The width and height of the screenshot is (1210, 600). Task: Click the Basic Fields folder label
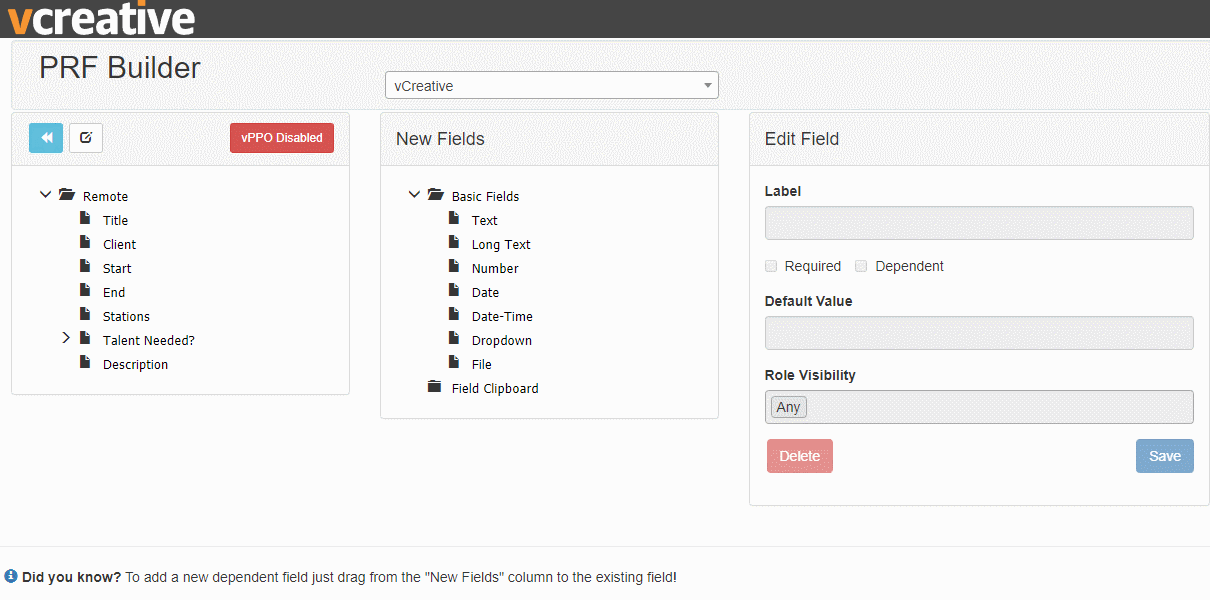coord(486,196)
